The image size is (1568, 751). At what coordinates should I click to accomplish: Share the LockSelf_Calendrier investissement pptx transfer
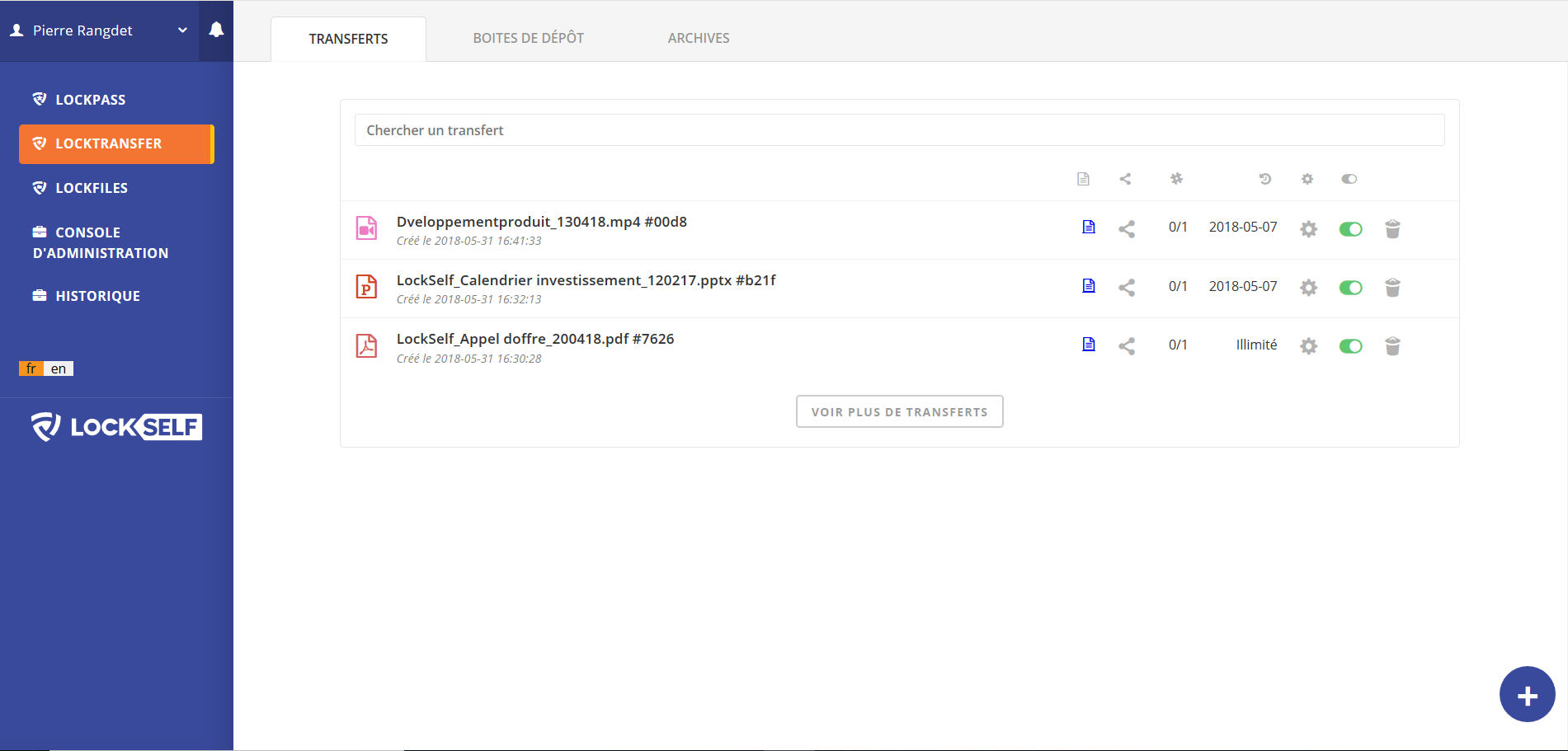tap(1127, 288)
